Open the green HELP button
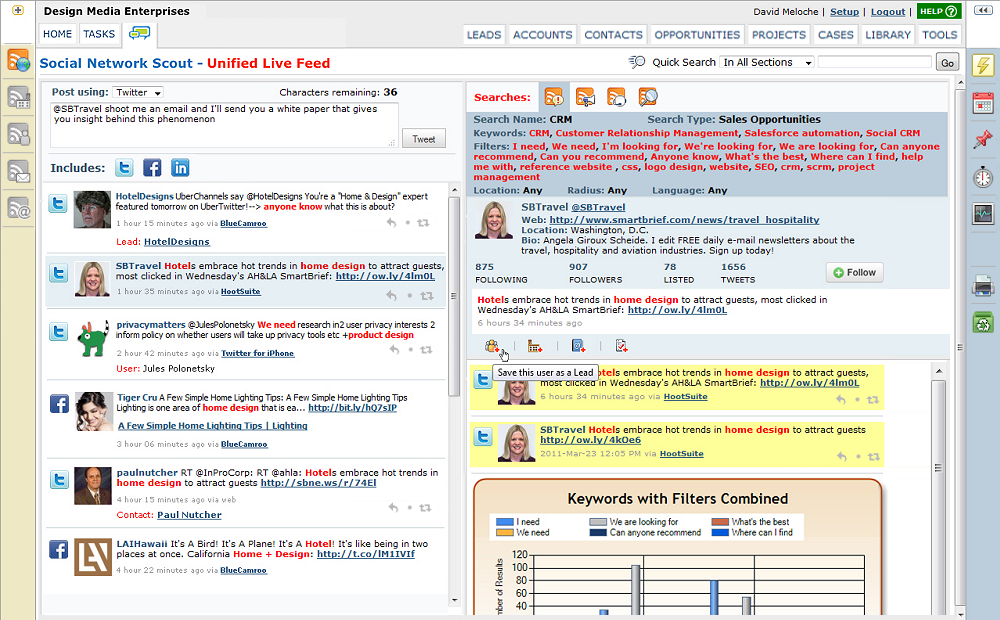 pyautogui.click(x=938, y=11)
